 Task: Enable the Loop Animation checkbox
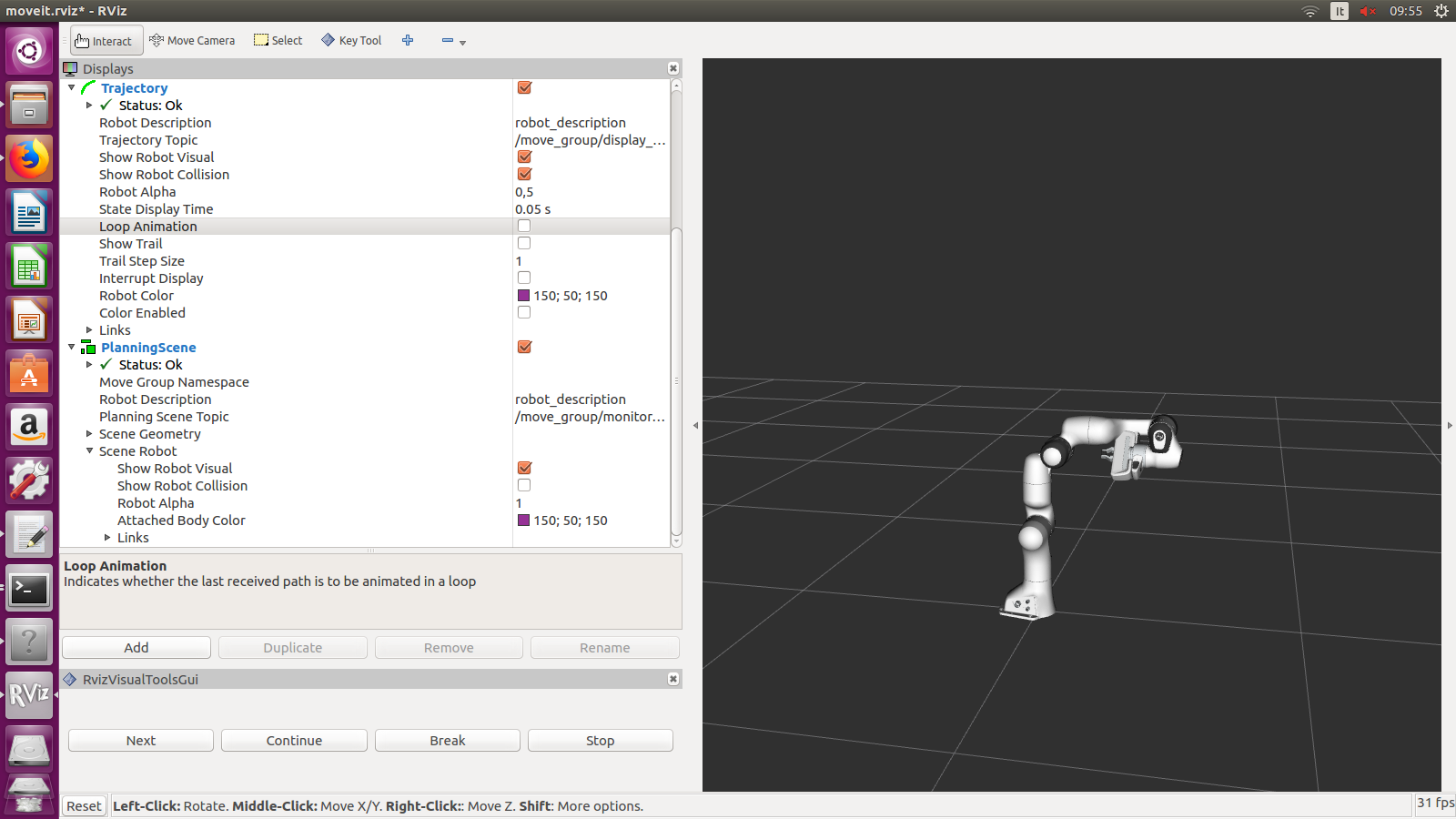point(523,226)
